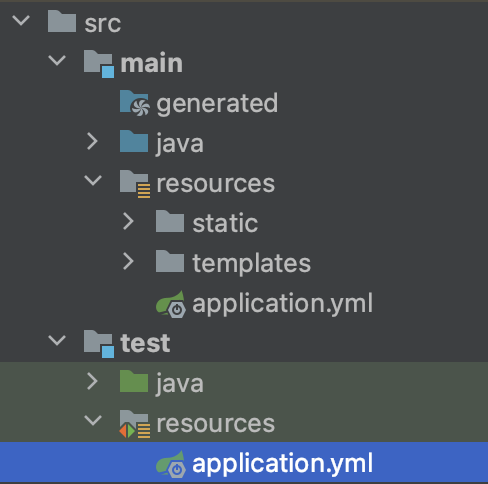Click the test resources folder icon

coord(135,424)
